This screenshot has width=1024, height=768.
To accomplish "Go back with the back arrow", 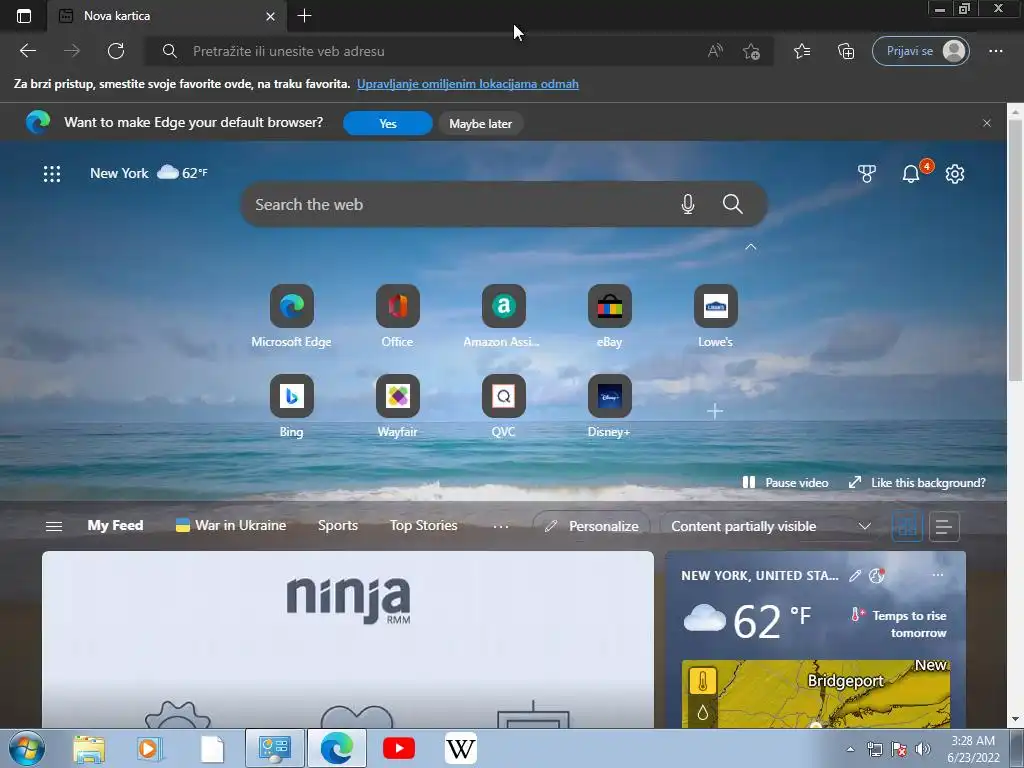I will pos(28,51).
